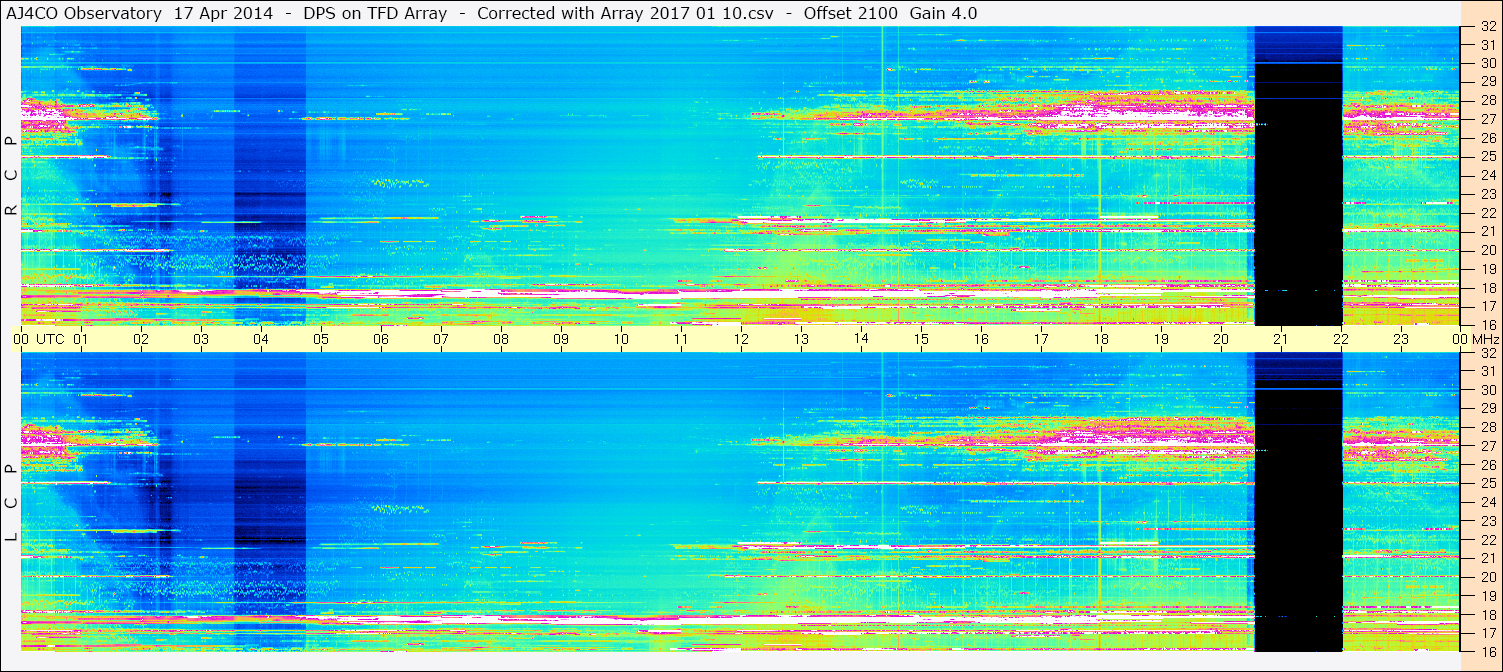Click the '09' time tick label

561,339
